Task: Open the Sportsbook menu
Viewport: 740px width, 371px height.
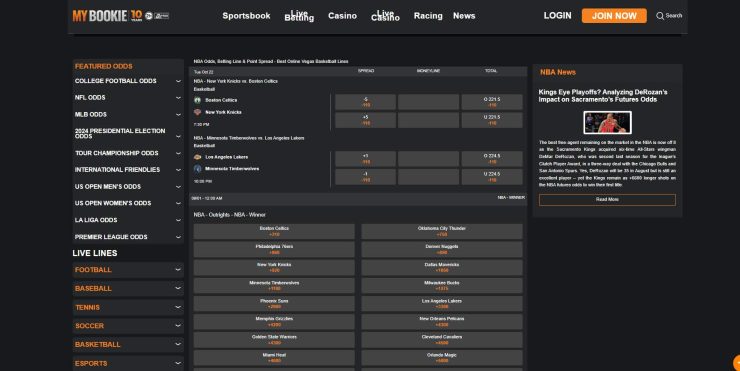Action: (x=246, y=16)
